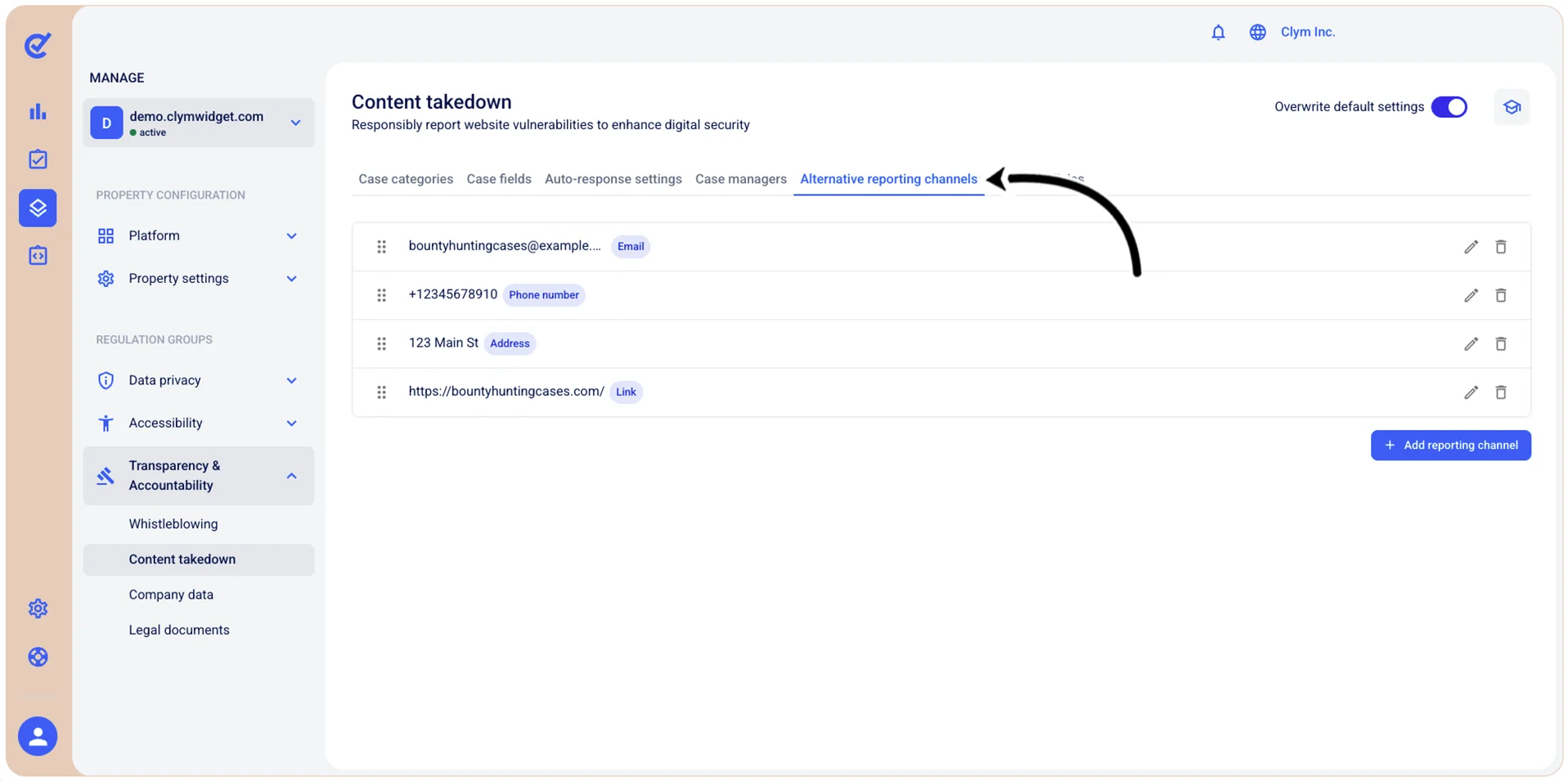1568x781 pixels.
Task: Switch to Case fields tab
Action: (499, 179)
